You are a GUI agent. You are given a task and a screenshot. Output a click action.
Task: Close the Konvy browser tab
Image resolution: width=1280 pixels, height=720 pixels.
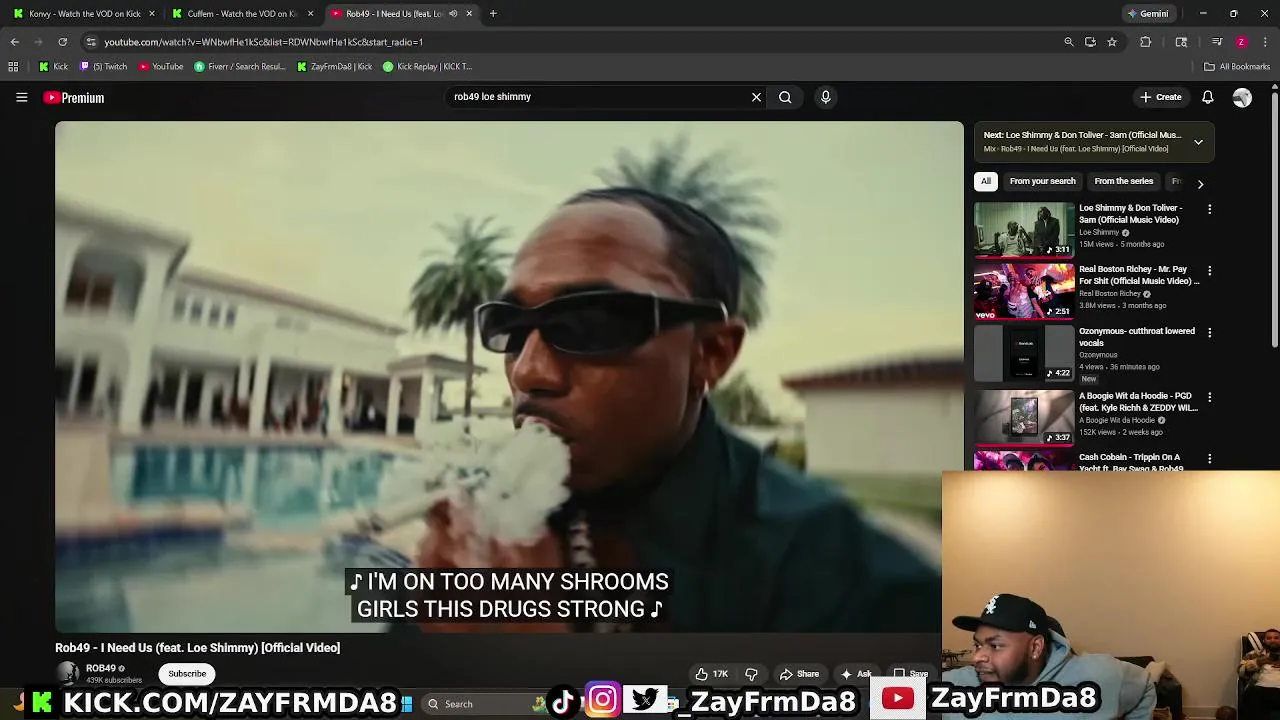152,13
